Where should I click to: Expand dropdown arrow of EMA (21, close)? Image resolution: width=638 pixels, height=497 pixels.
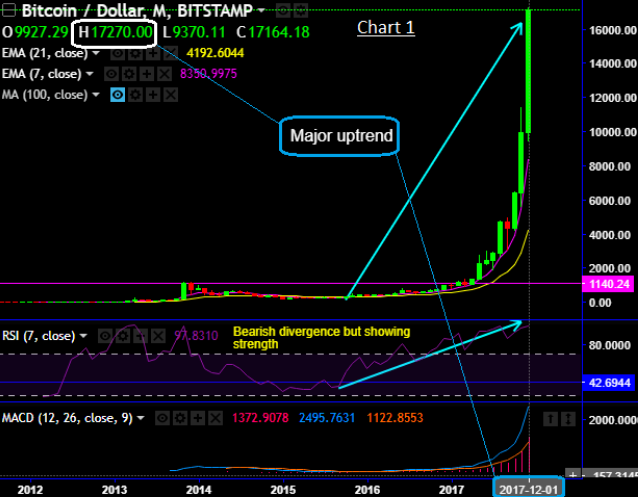(96, 53)
